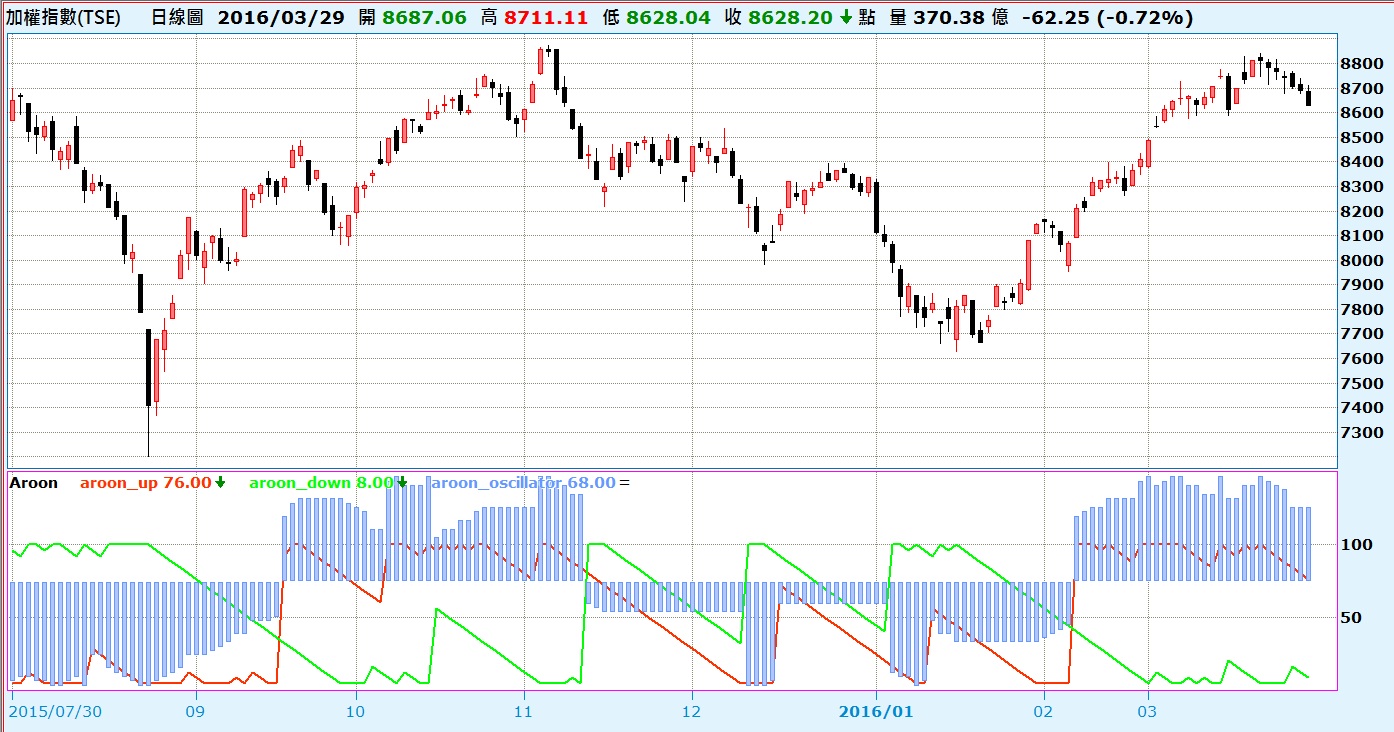Click the down arrow next to aroon_up 76.00
The image size is (1394, 732).
[x=220, y=483]
